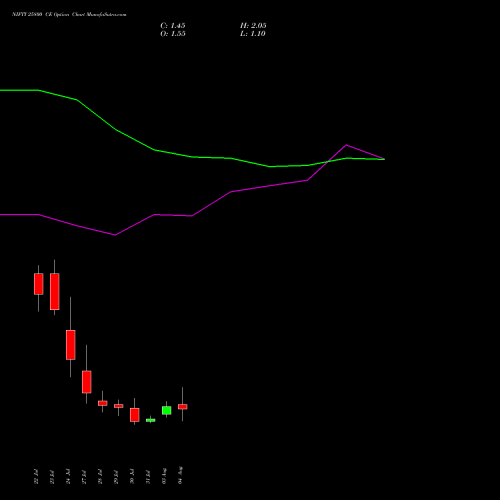Click the last red candlestick for 04 Aug
Screen dimensions: 500x500
(x=183, y=407)
